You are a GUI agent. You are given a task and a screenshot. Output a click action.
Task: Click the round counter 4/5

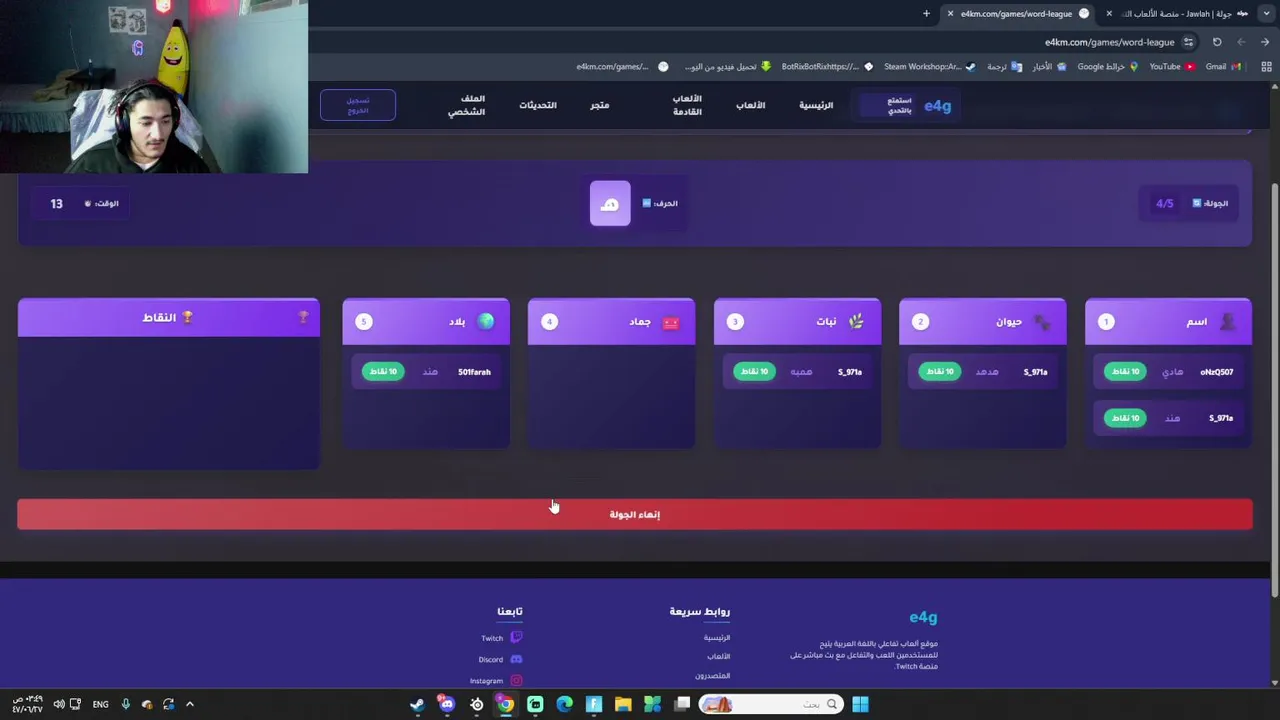(x=1165, y=203)
